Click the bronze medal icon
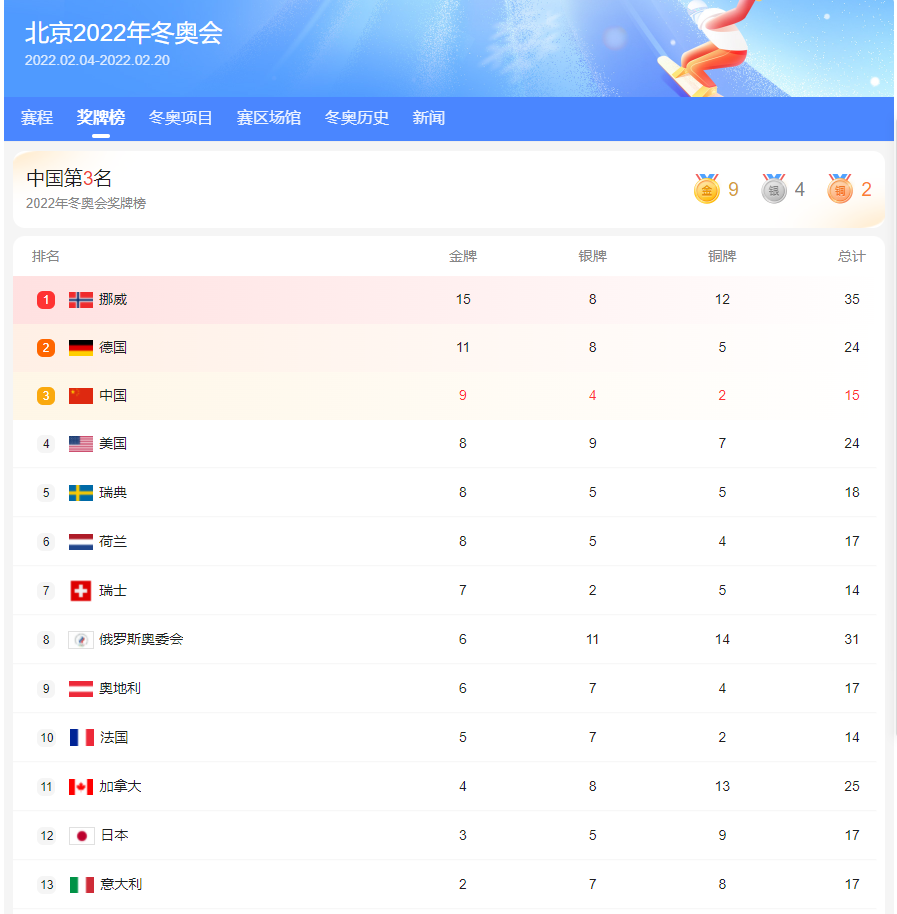 [x=840, y=188]
